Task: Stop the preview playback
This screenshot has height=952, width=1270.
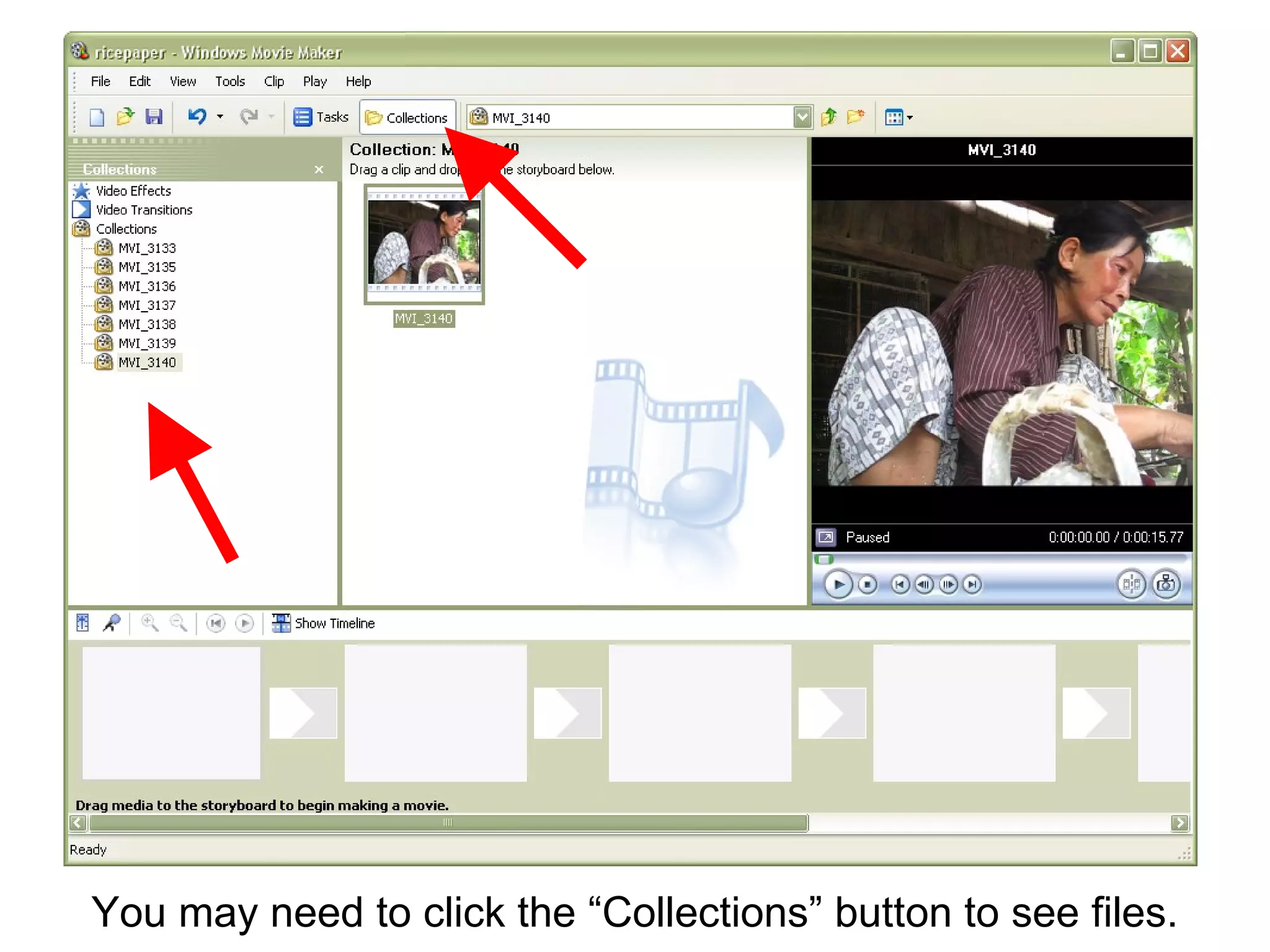Action: [868, 584]
